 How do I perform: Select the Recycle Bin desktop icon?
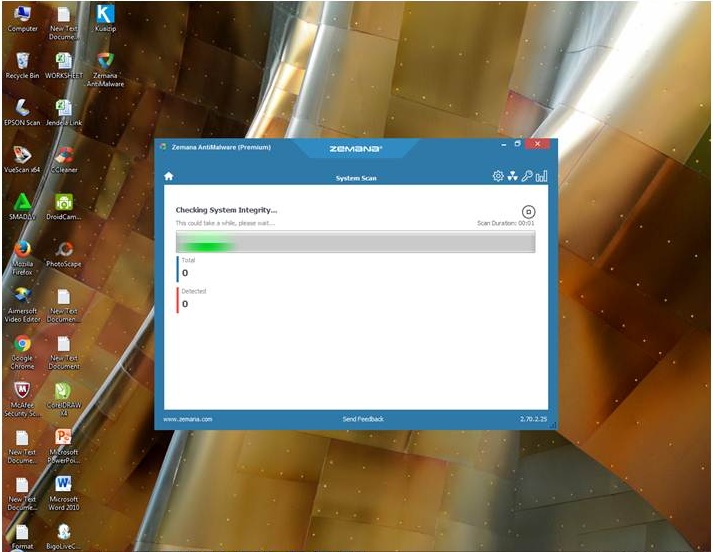coord(22,65)
